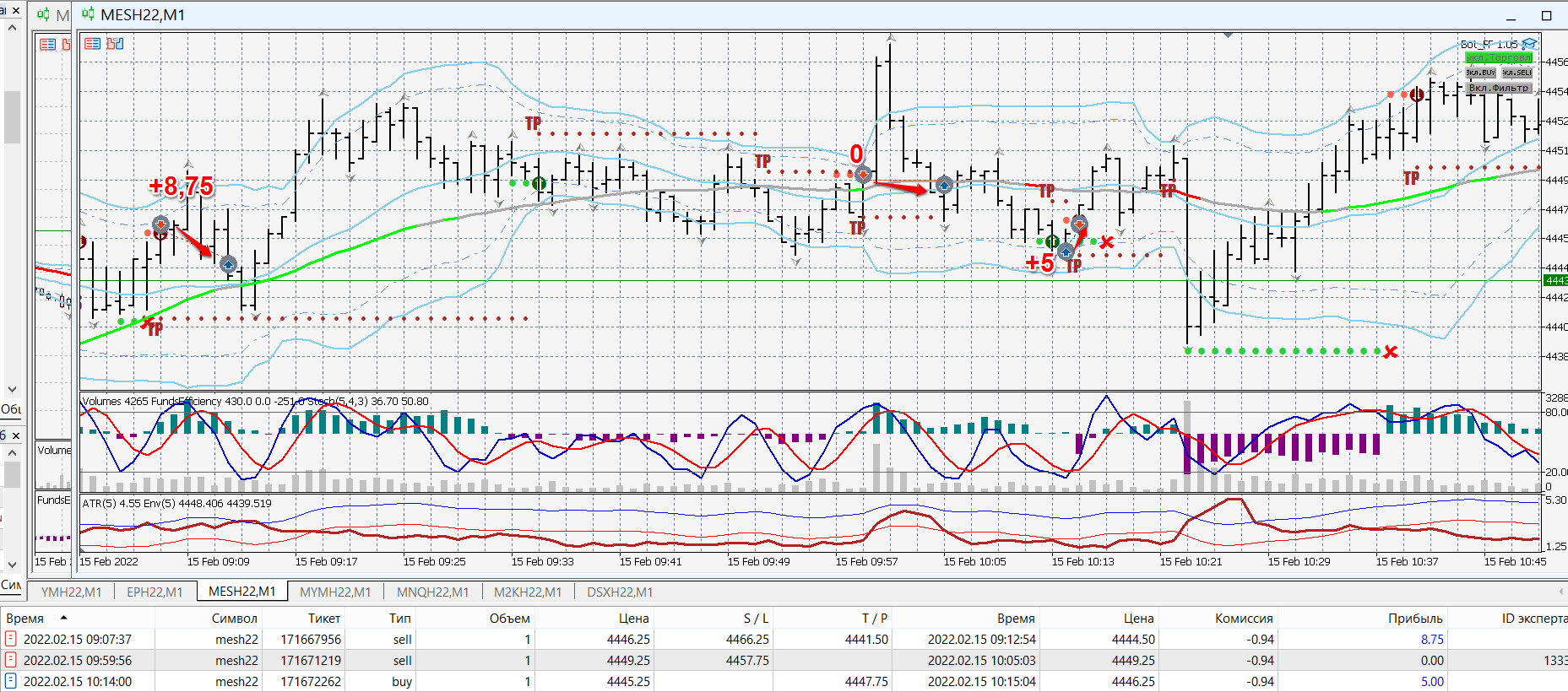The width and height of the screenshot is (1568, 692).
Task: Click the candlestick icon beside MESH22,M1 title
Action: coord(89,14)
